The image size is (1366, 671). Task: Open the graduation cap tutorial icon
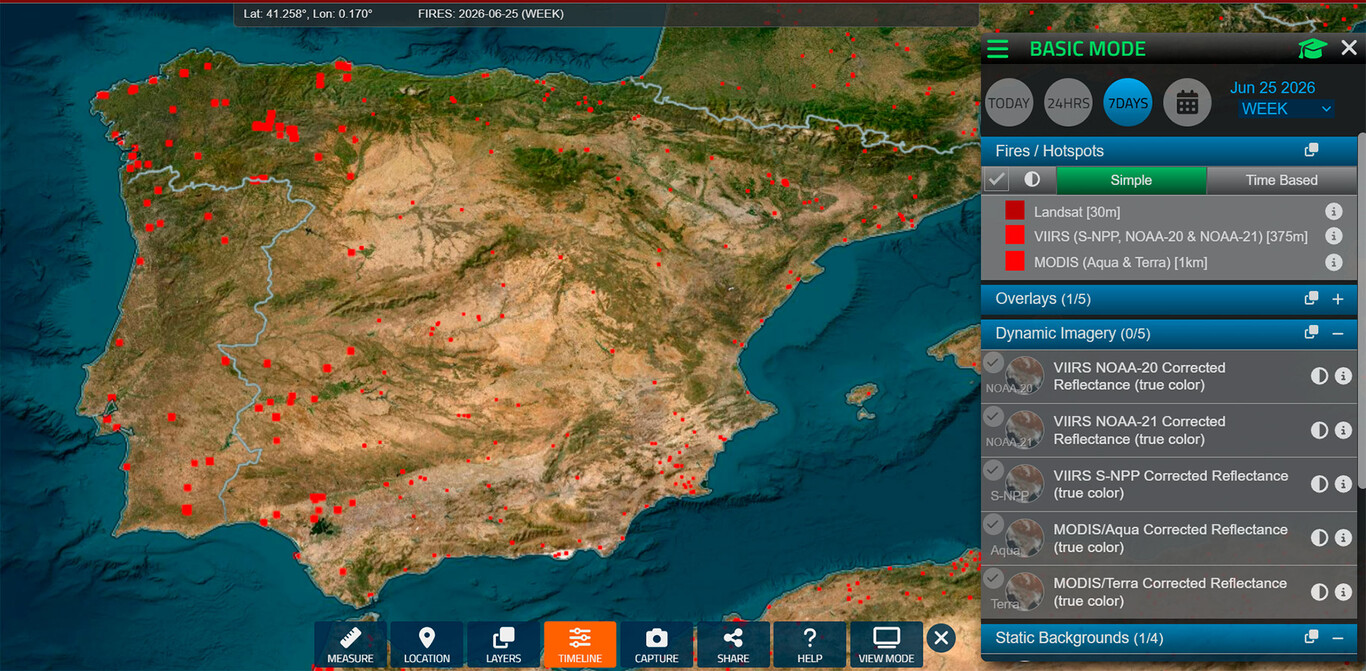[x=1311, y=49]
